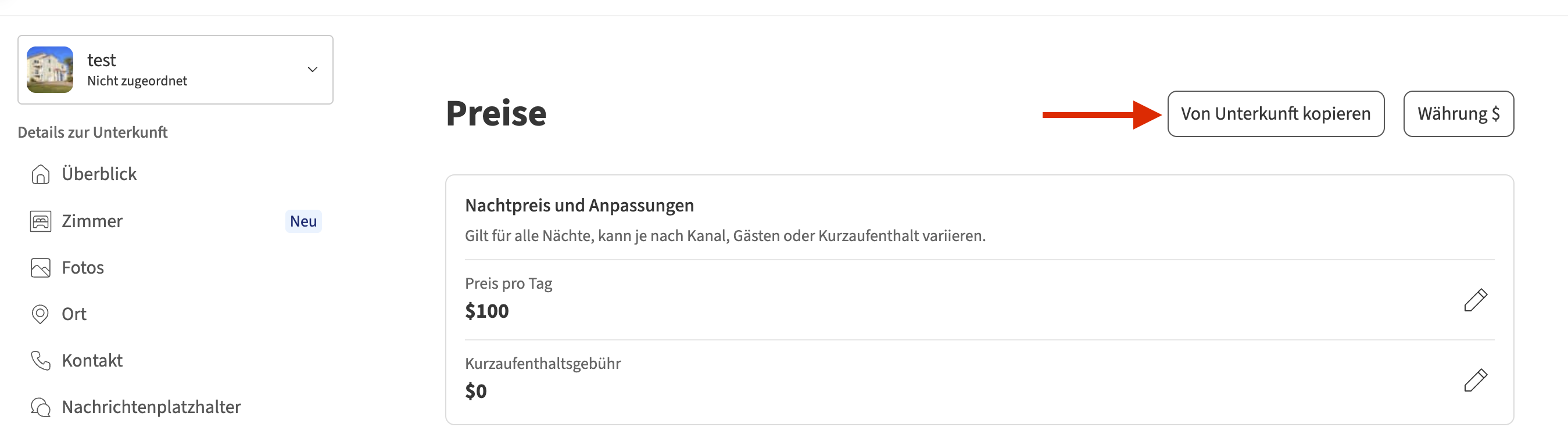
Task: Open the Überblick sidebar label
Action: 99,174
